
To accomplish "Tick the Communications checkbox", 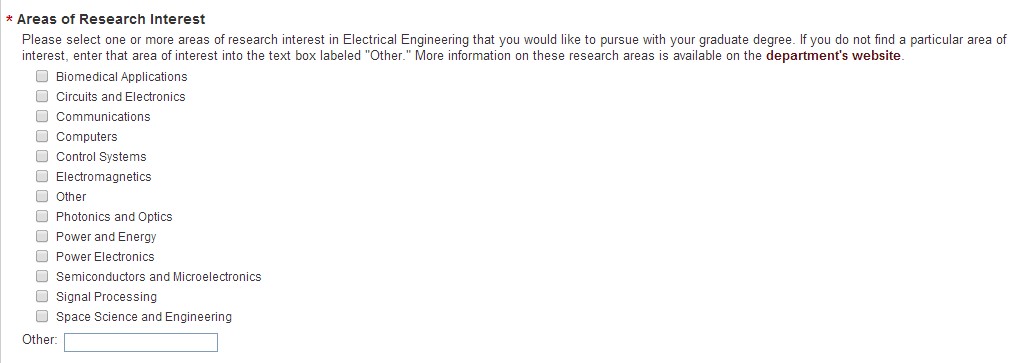I will (x=42, y=116).
